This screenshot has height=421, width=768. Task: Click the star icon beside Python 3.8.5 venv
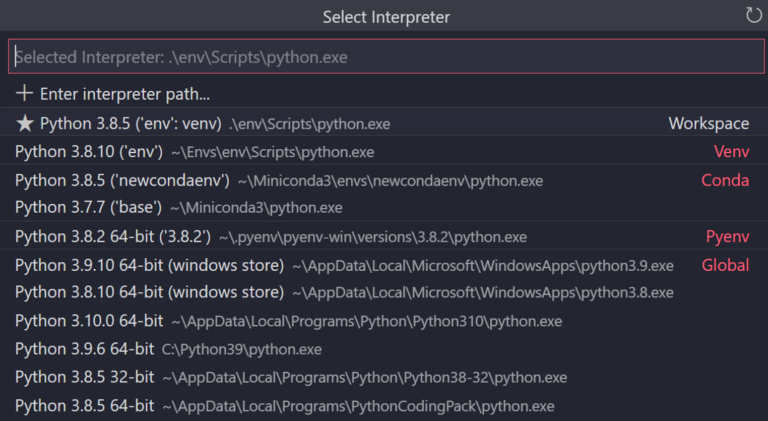pyautogui.click(x=25, y=124)
